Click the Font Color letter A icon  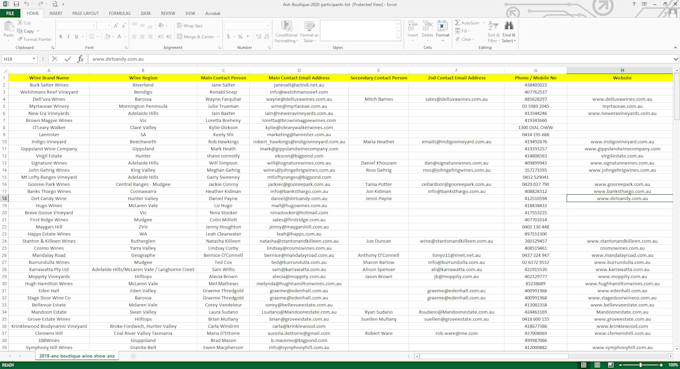[x=119, y=37]
